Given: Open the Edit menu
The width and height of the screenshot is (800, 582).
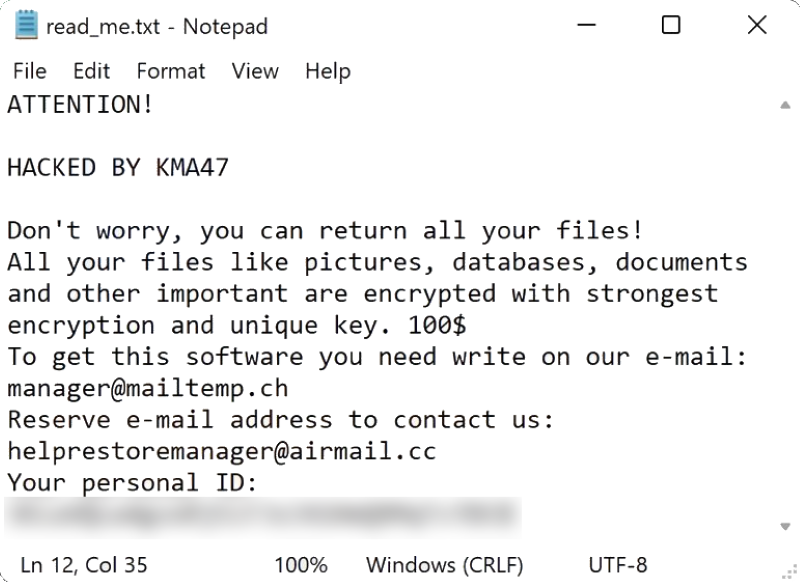Looking at the screenshot, I should (91, 71).
